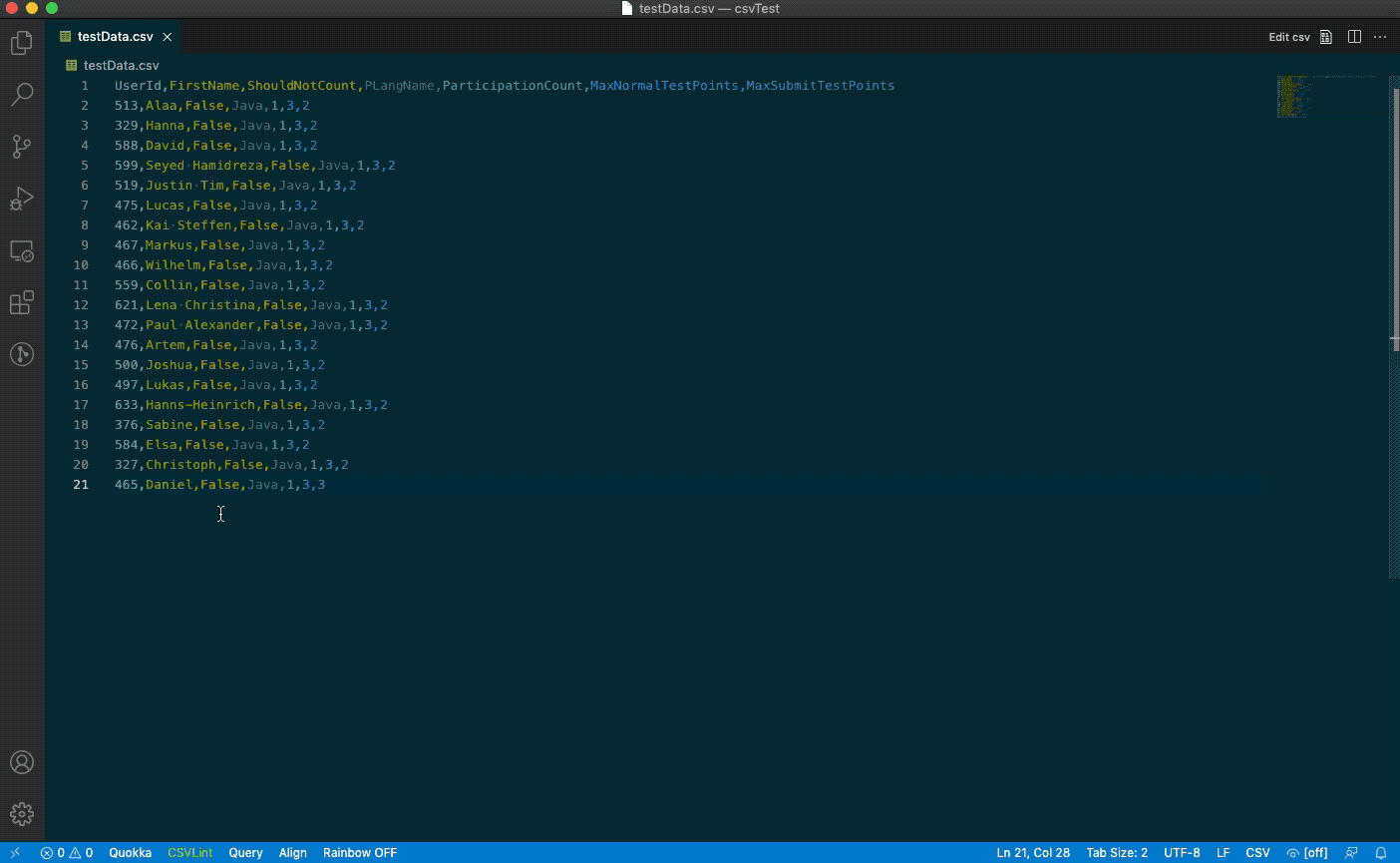Click the Edit csv button
This screenshot has width=1400, height=863.
(1289, 37)
